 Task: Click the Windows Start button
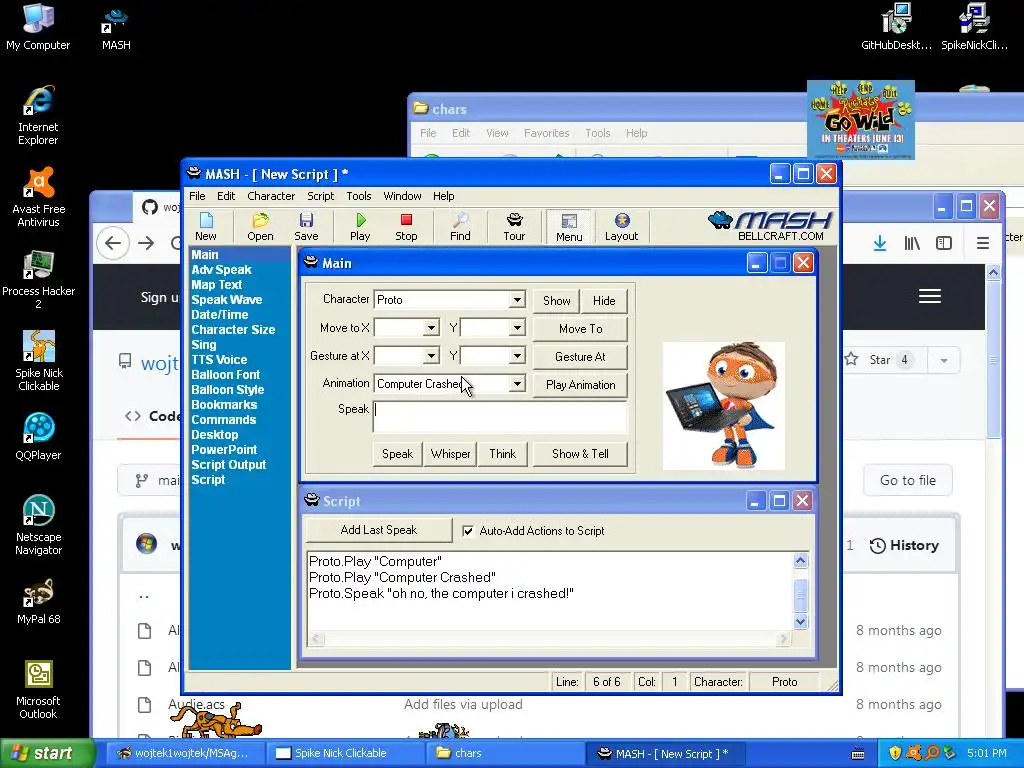pyautogui.click(x=47, y=754)
